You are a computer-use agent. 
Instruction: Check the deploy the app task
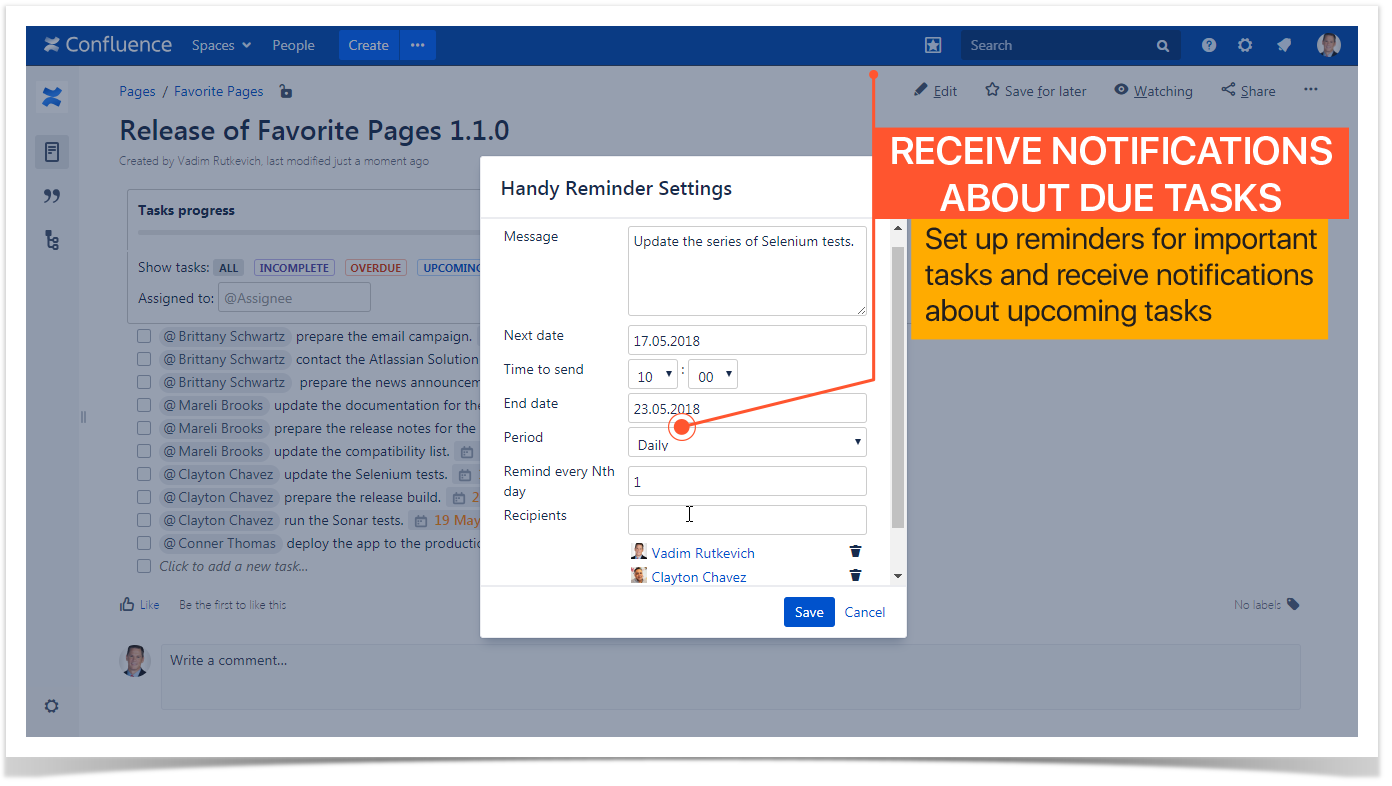(x=144, y=543)
